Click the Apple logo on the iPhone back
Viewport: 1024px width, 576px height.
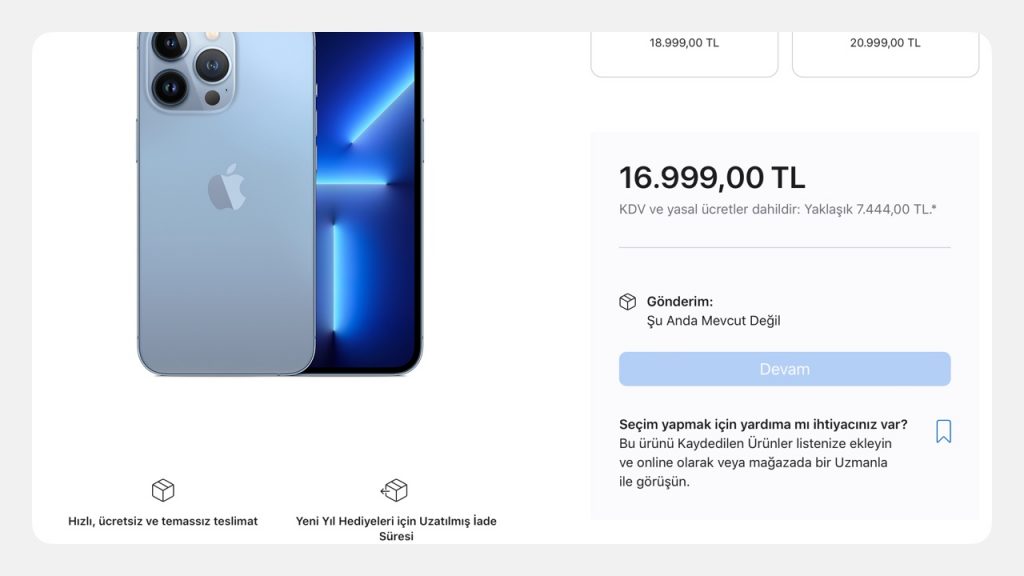click(x=226, y=187)
